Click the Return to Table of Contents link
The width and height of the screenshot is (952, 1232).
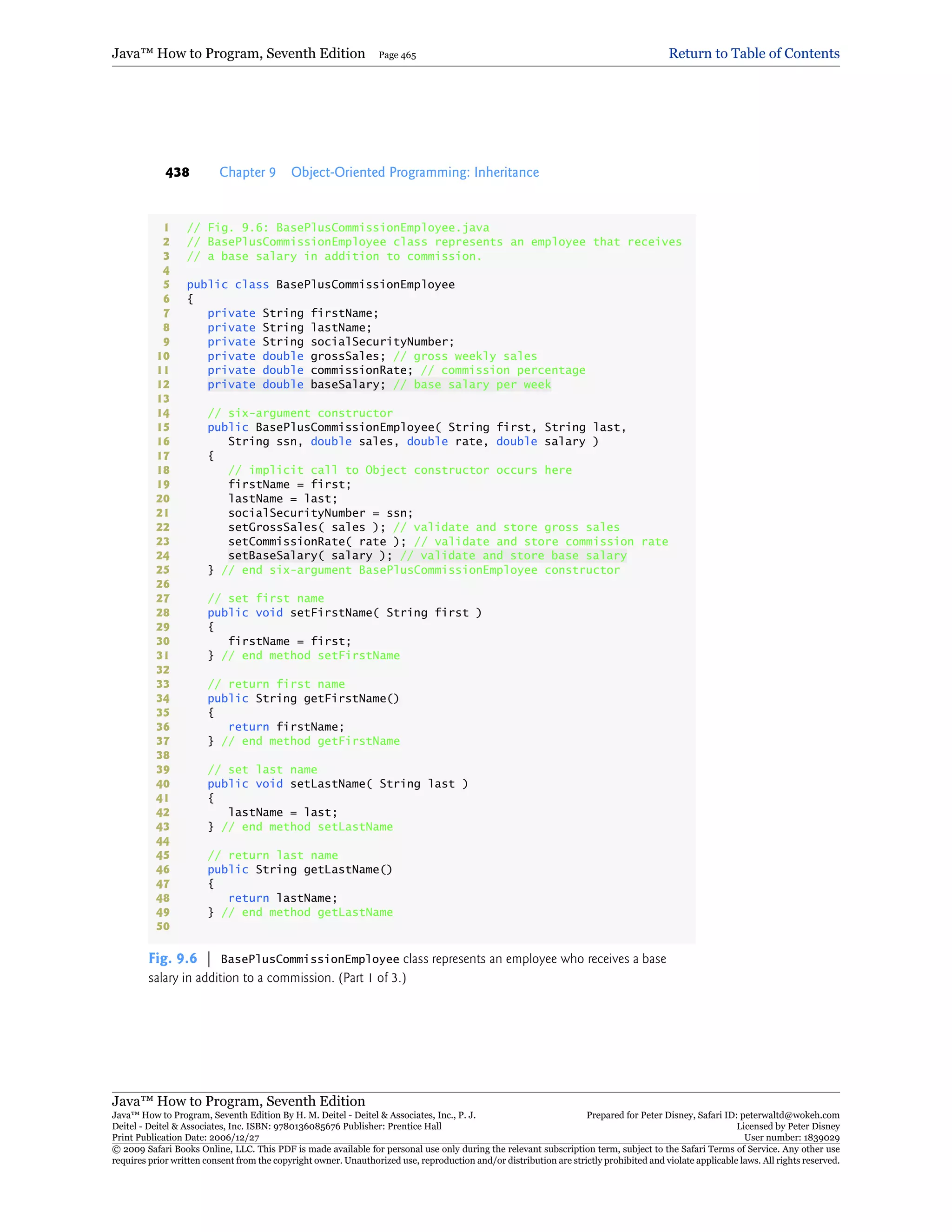[x=754, y=53]
